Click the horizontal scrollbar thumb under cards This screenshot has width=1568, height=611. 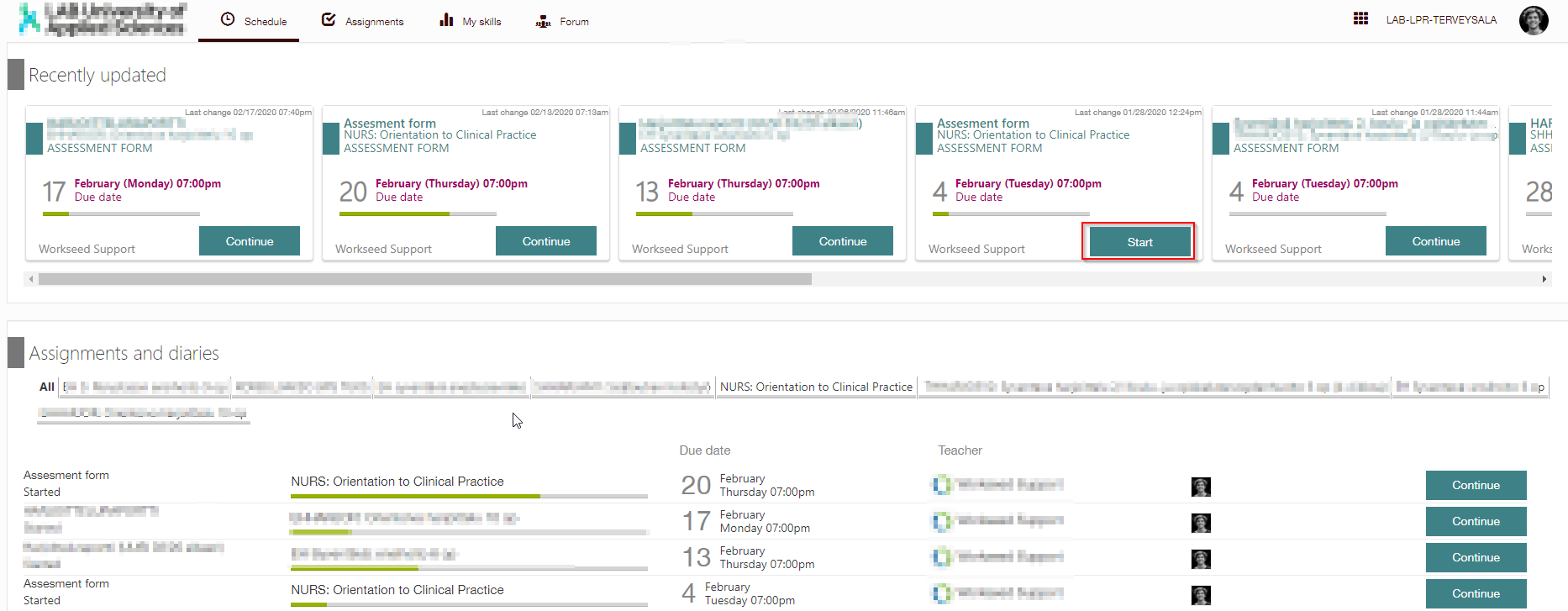(424, 279)
